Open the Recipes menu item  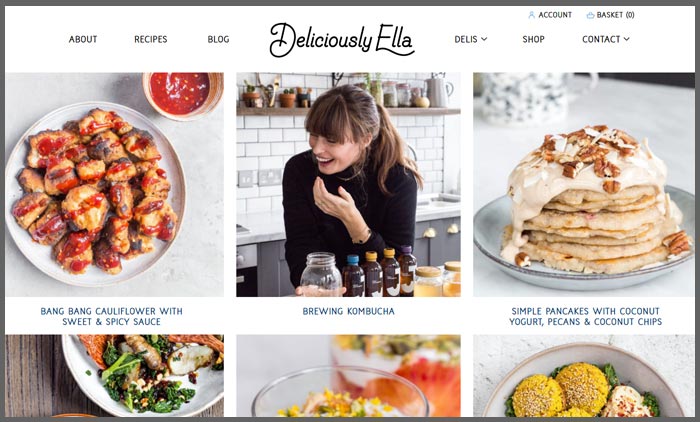coord(150,39)
